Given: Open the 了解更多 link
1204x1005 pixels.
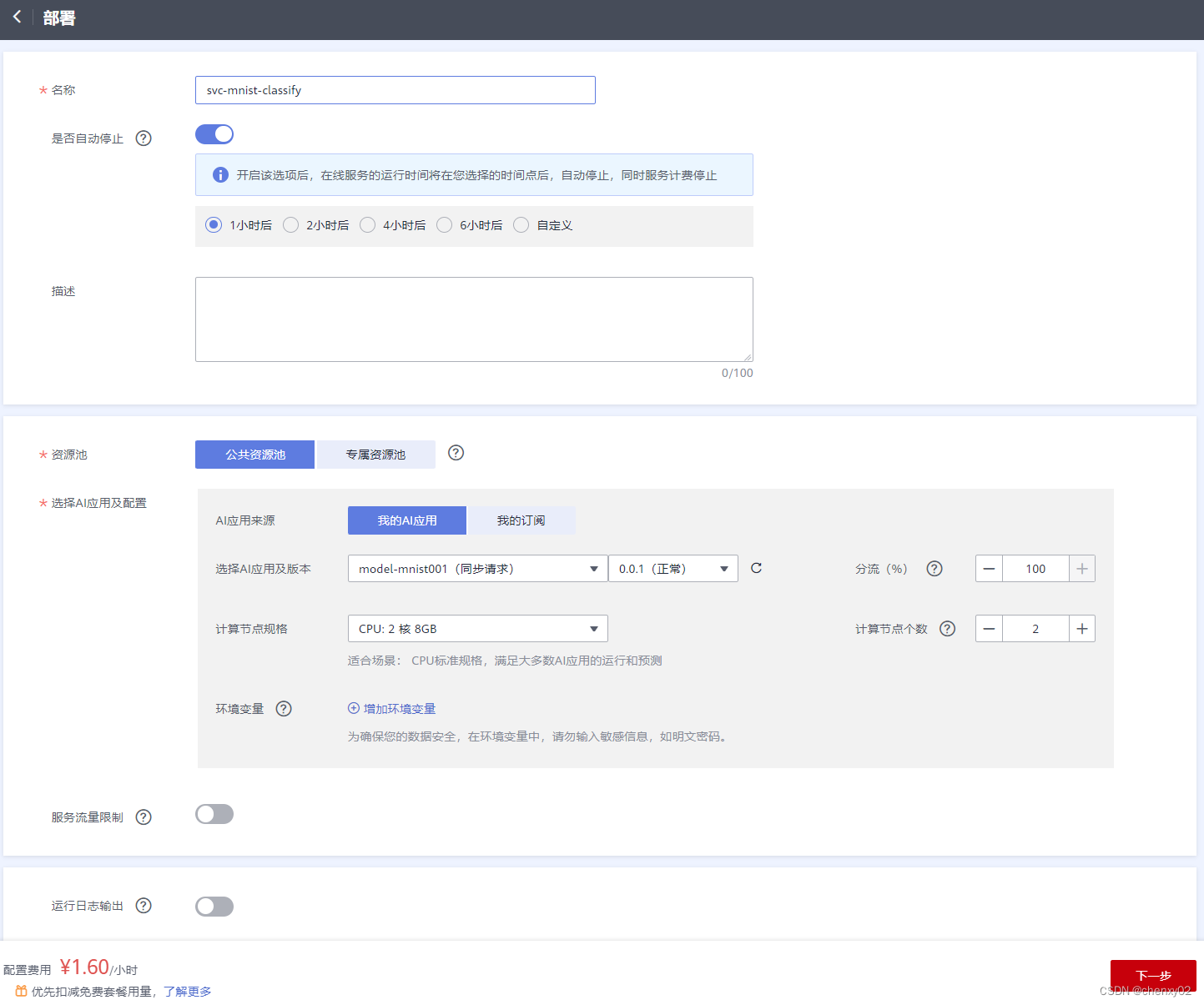Looking at the screenshot, I should [188, 992].
